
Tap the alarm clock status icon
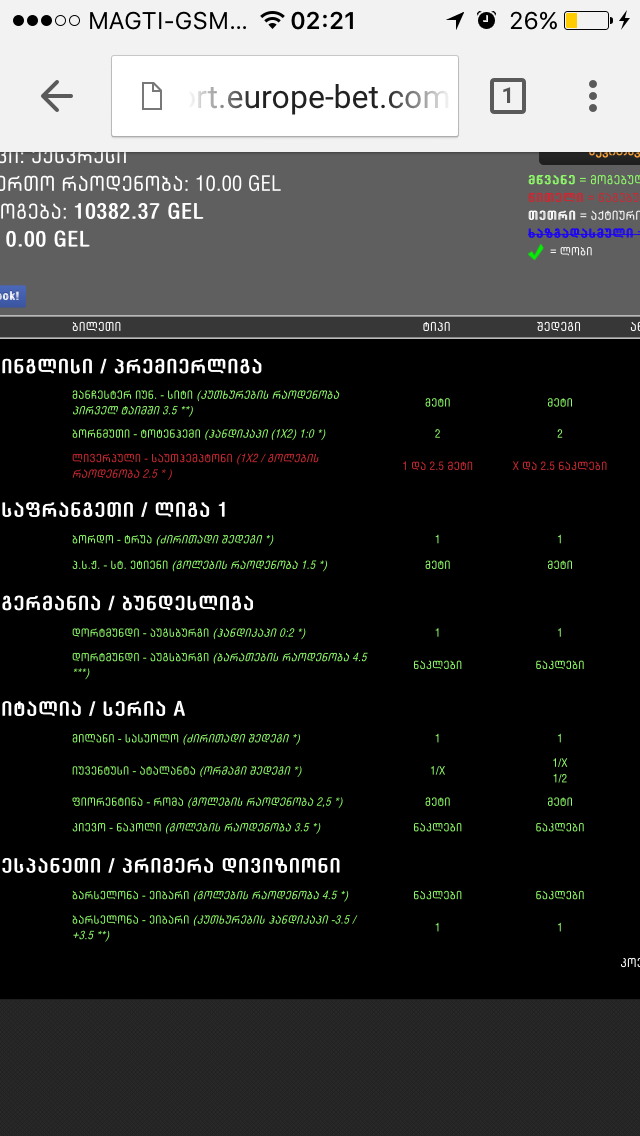point(486,20)
